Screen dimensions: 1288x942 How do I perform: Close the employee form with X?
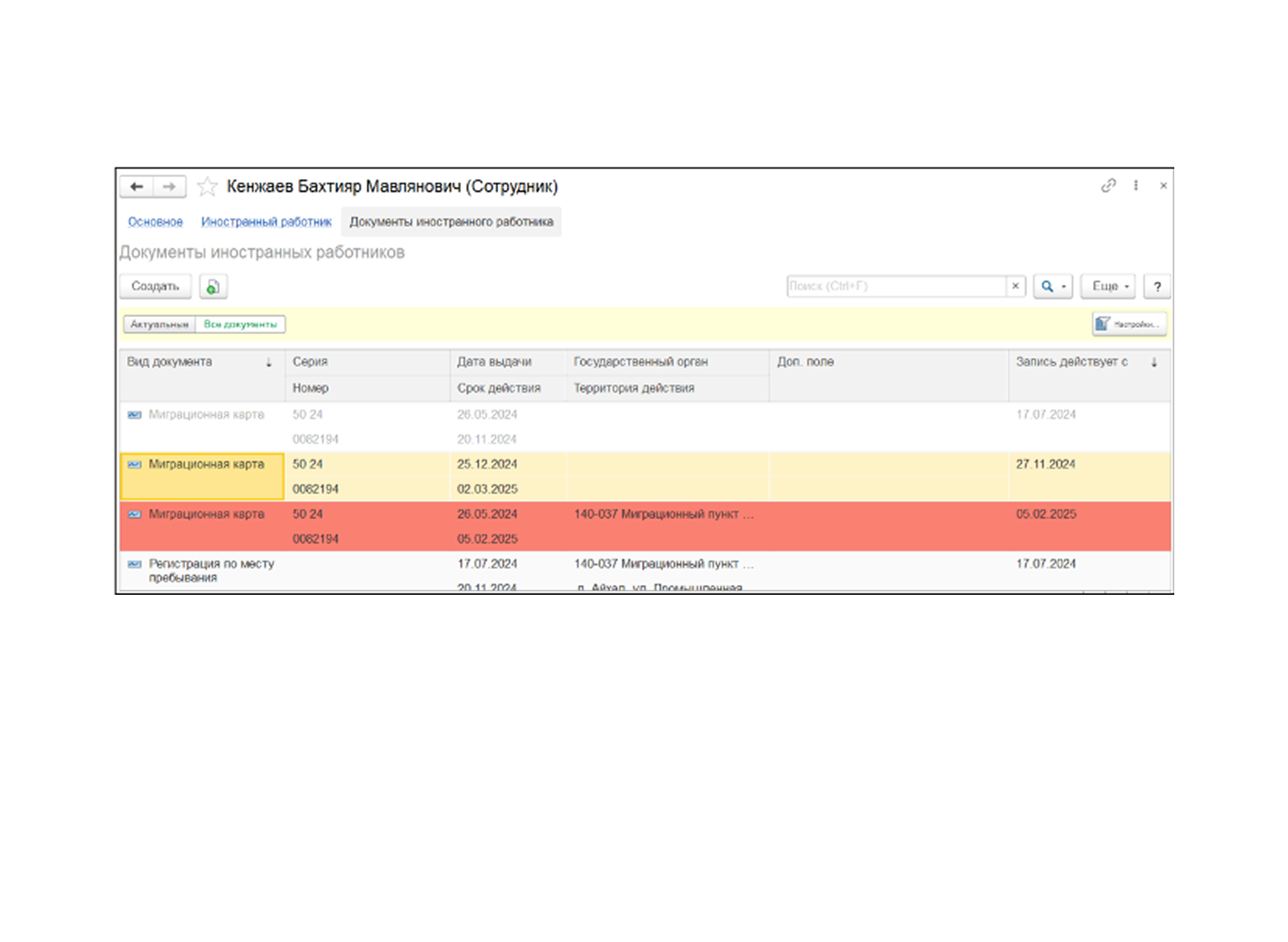coord(1163,186)
